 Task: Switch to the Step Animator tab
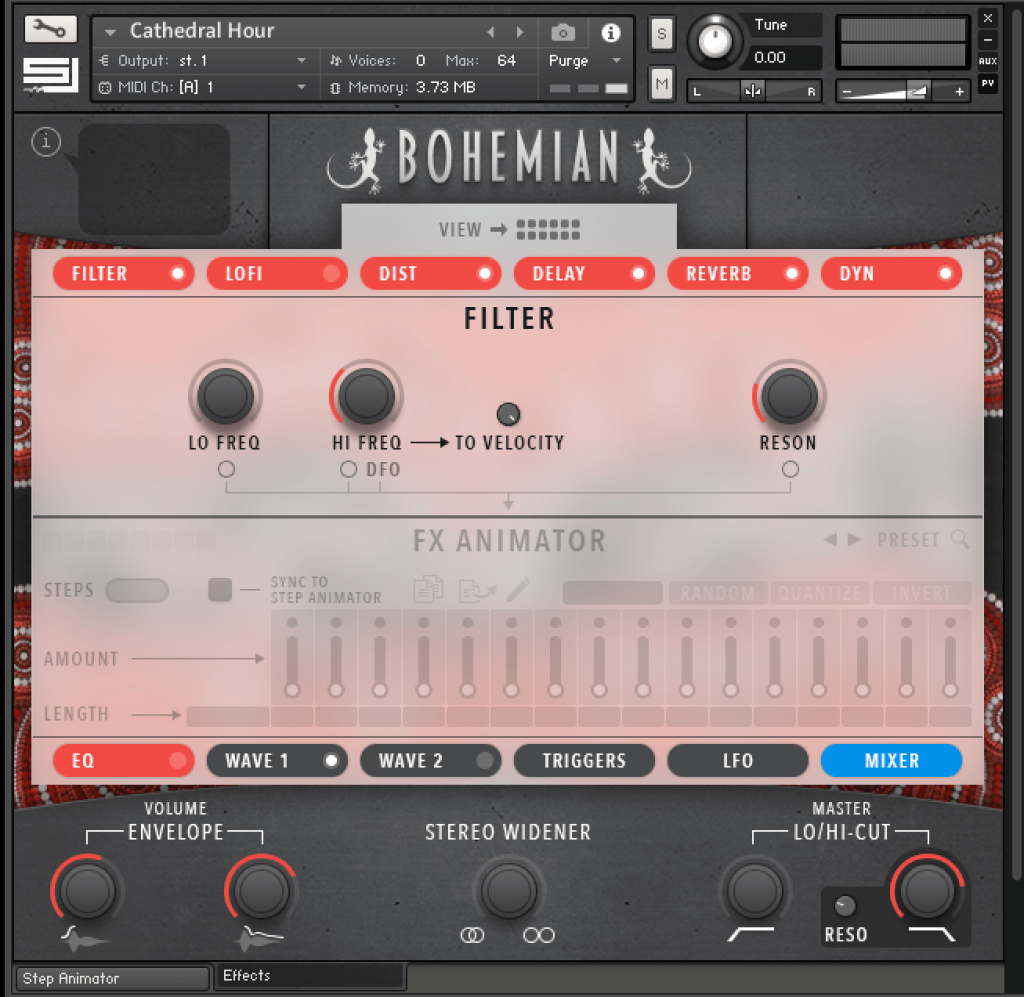pos(113,978)
